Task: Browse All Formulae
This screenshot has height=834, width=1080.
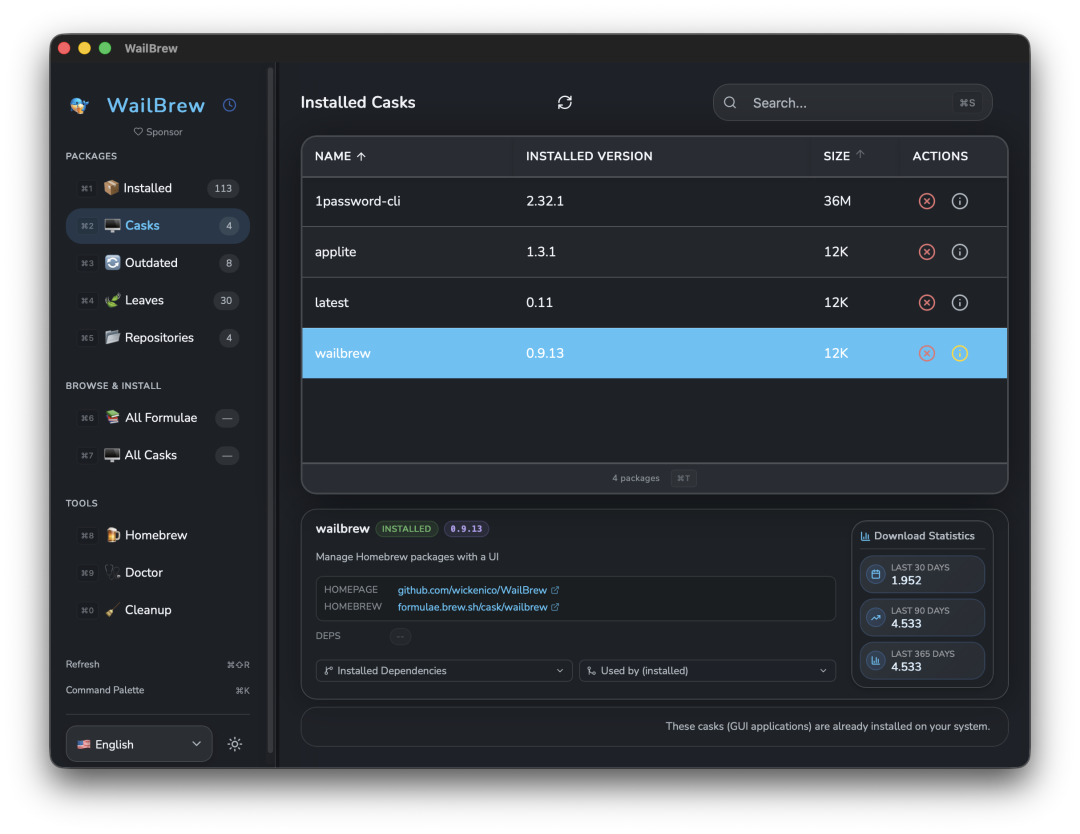Action: point(158,417)
